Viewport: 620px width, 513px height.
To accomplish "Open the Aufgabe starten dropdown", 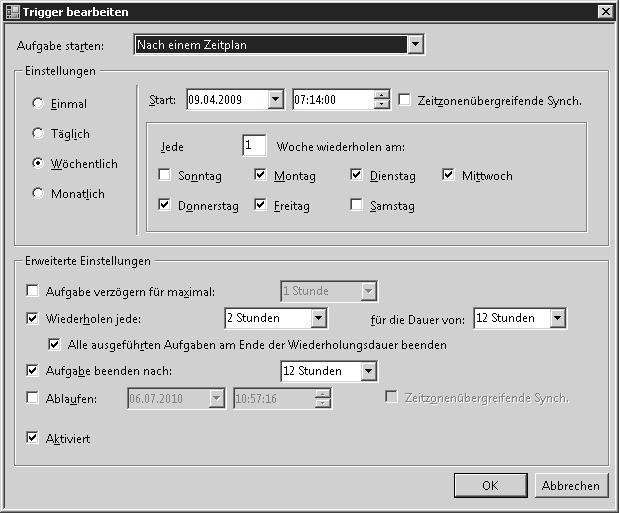I will [415, 44].
